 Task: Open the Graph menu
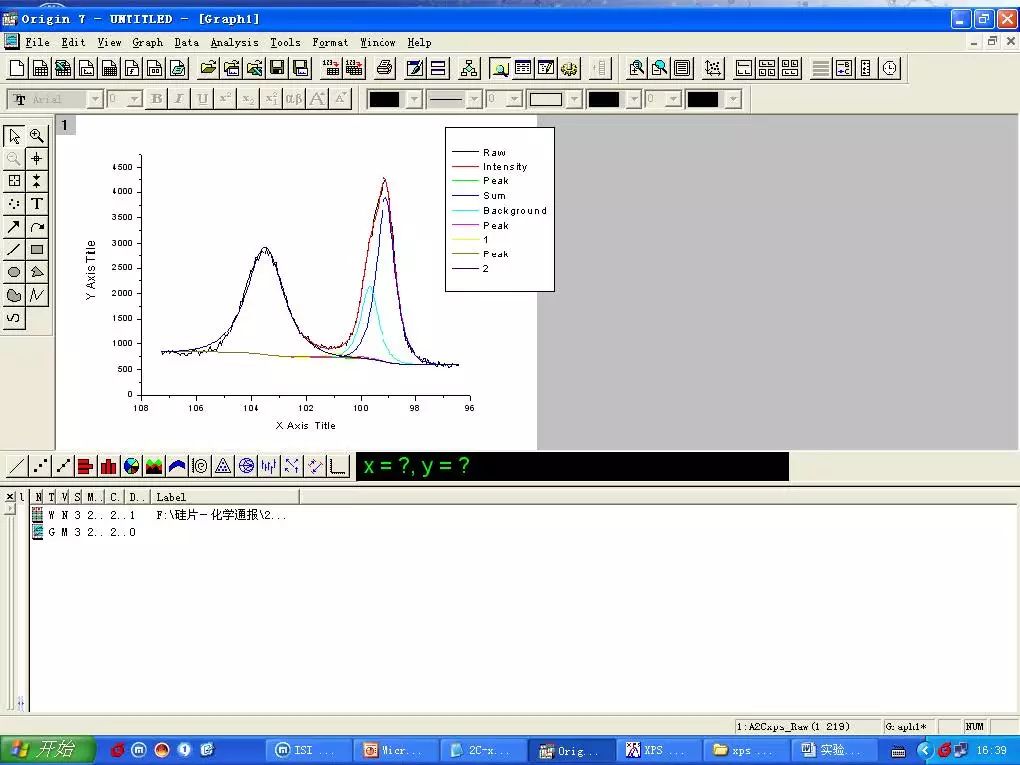(x=148, y=42)
